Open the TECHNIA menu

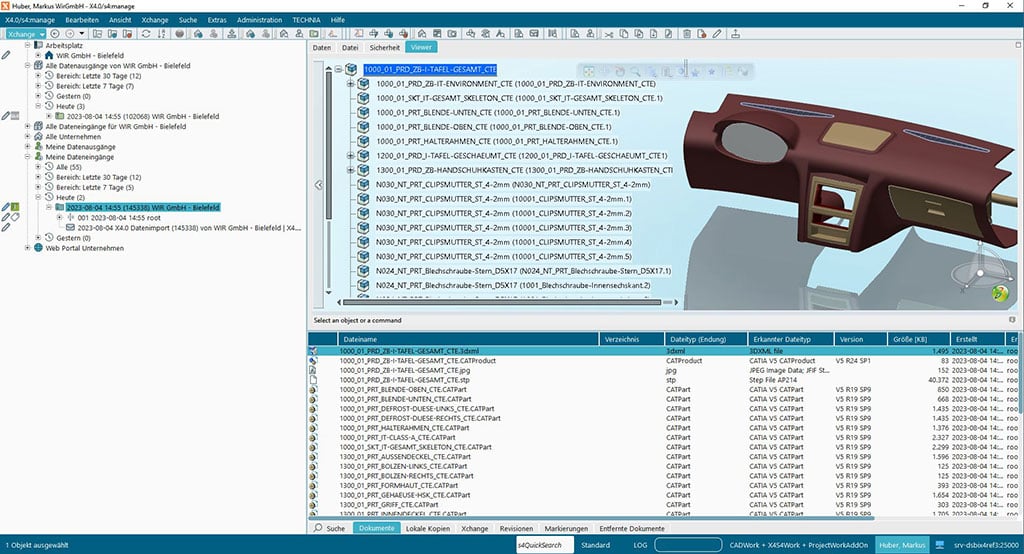(x=306, y=20)
